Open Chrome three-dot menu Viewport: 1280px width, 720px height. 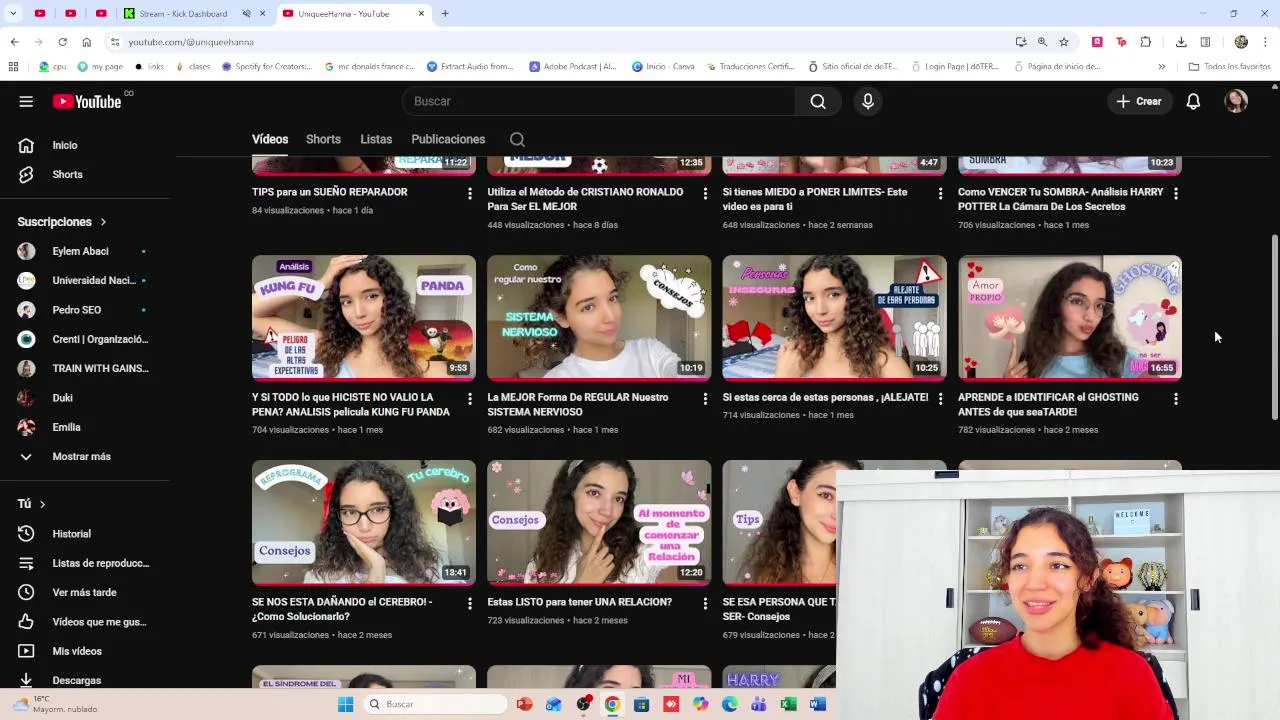[1266, 42]
